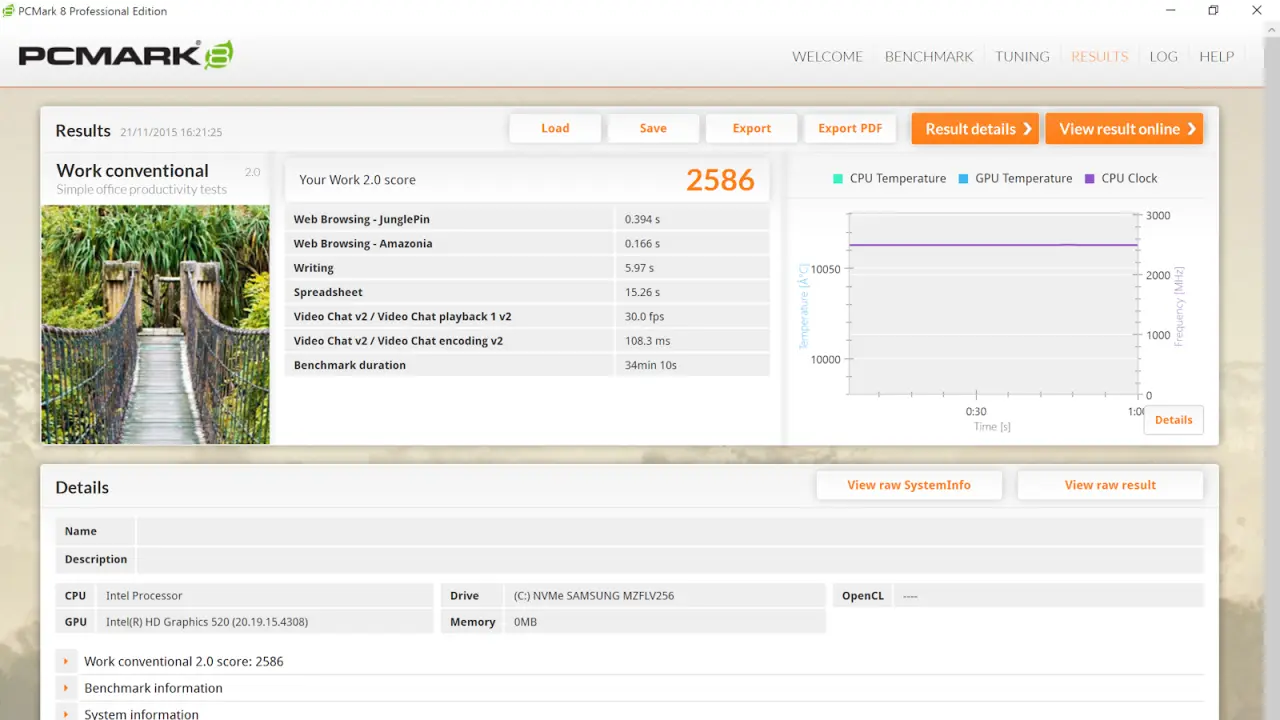Click Details button under the chart

click(x=1173, y=420)
